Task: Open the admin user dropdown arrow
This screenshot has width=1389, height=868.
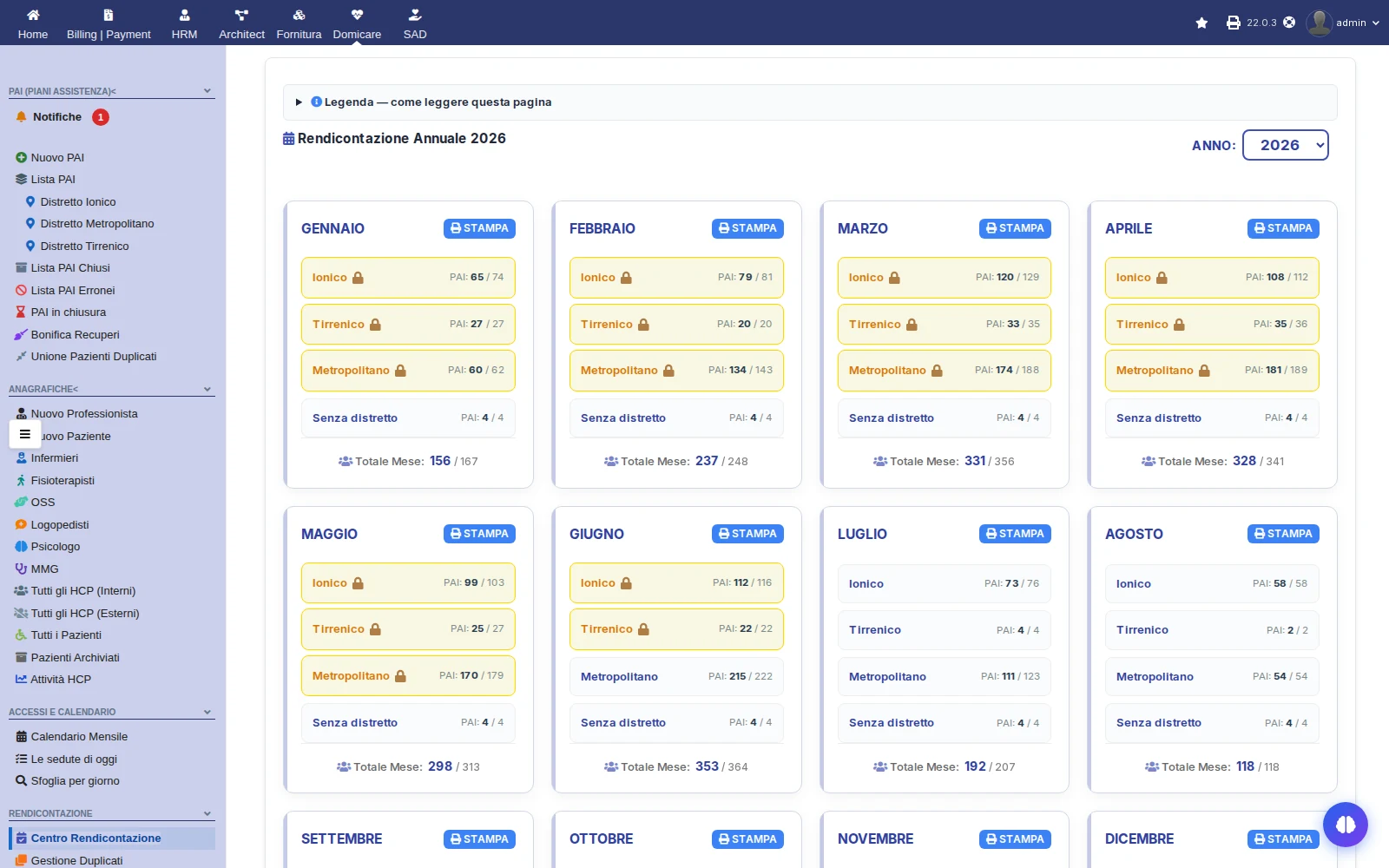Action: tap(1376, 23)
